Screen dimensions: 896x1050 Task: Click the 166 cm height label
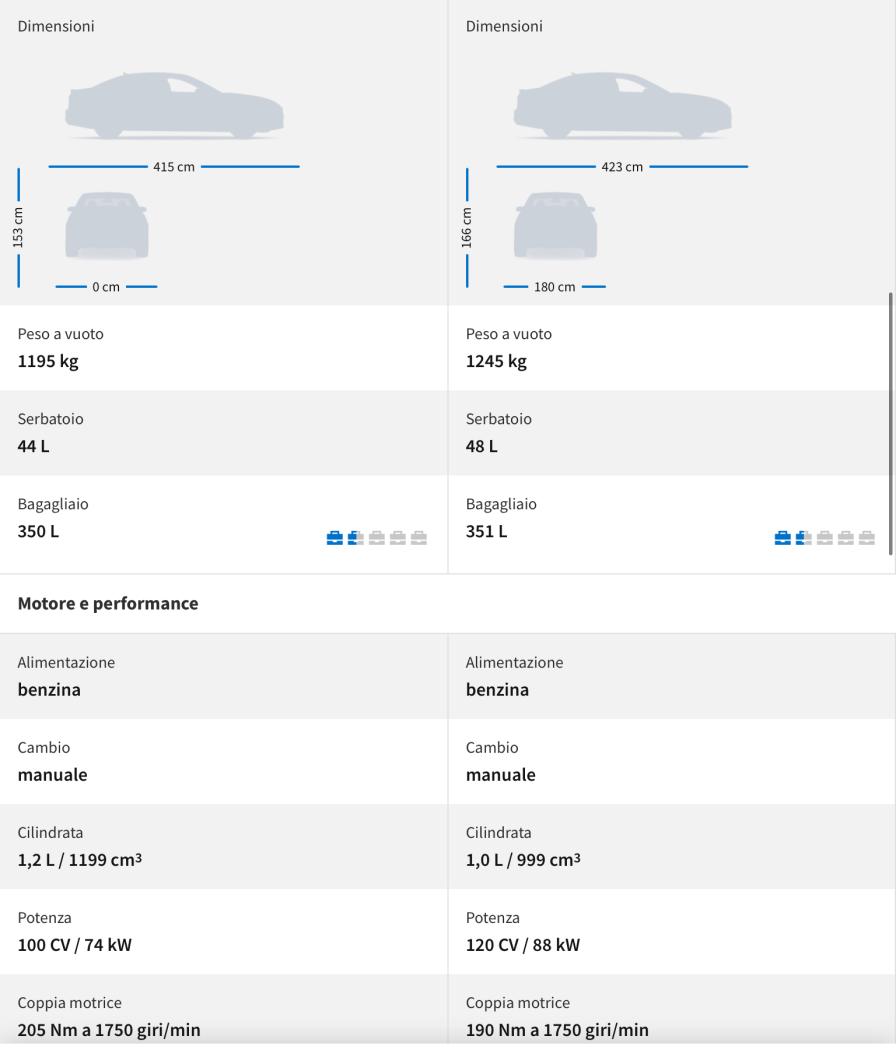coord(466,227)
